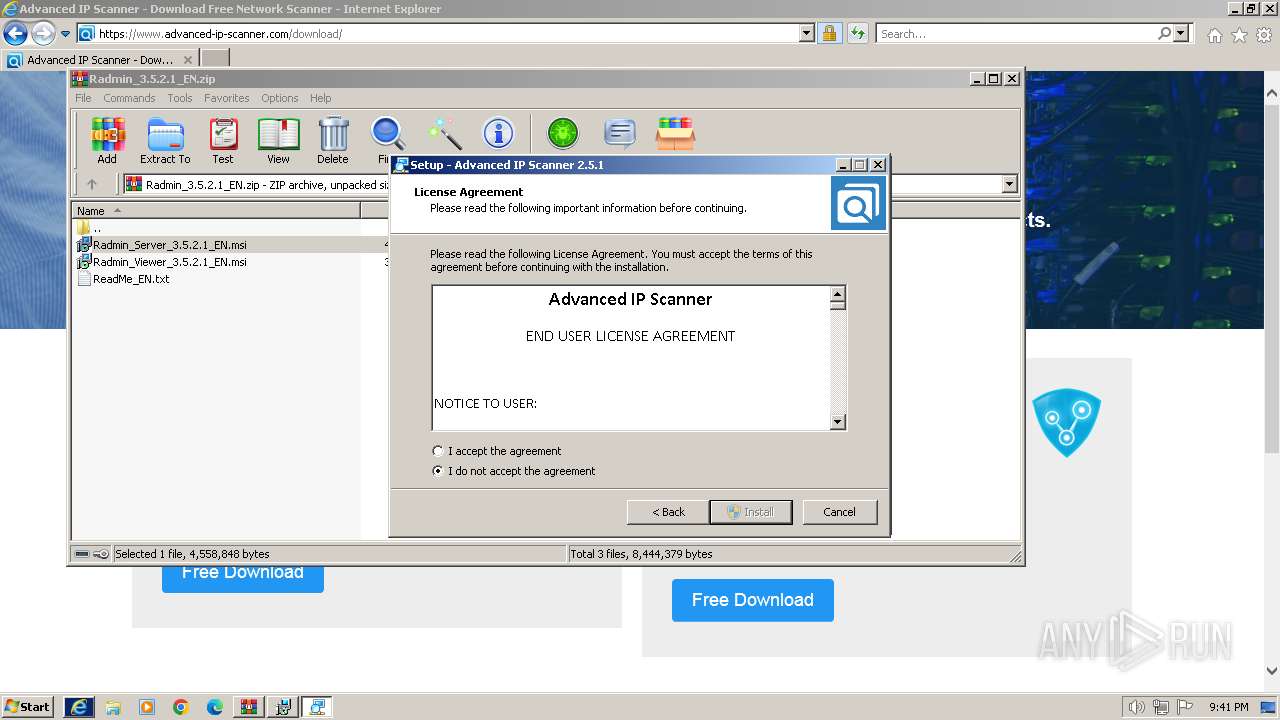Click the Internet Explorer taskbar icon

click(x=78, y=706)
